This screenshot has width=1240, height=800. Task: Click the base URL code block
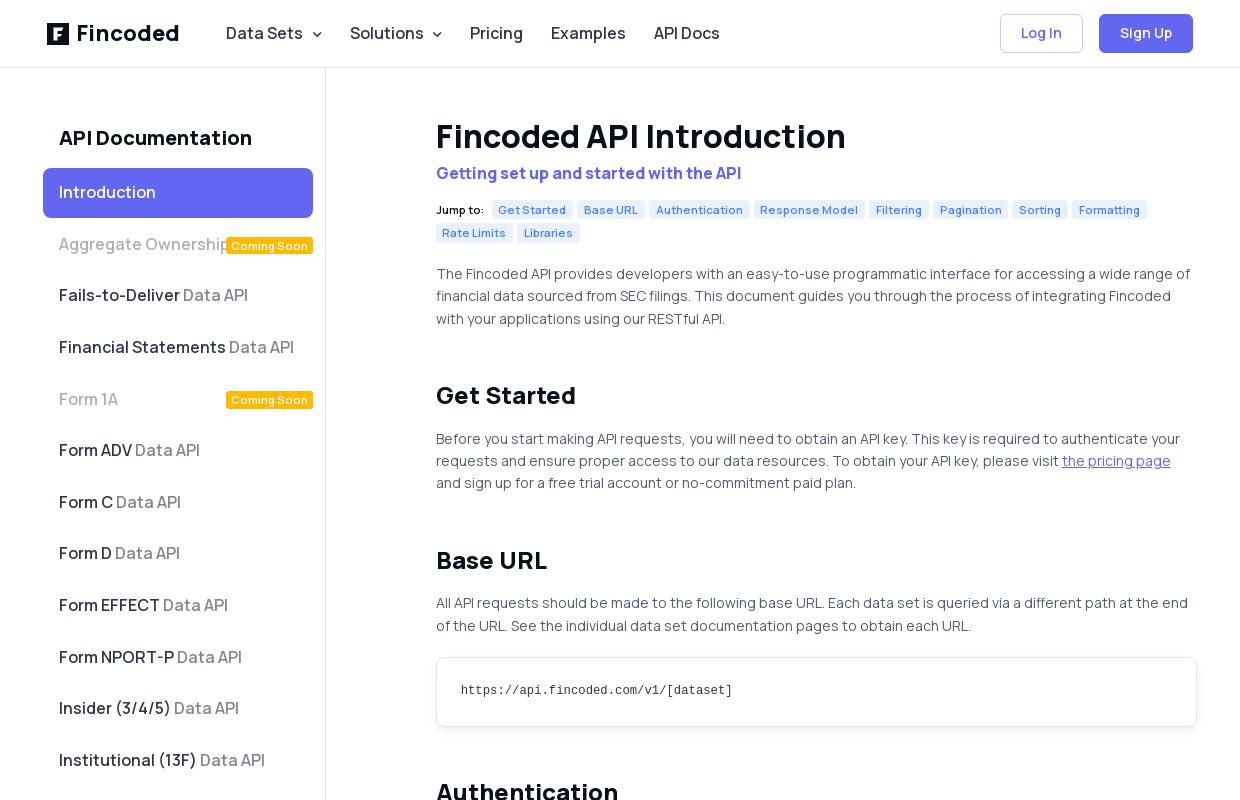816,692
